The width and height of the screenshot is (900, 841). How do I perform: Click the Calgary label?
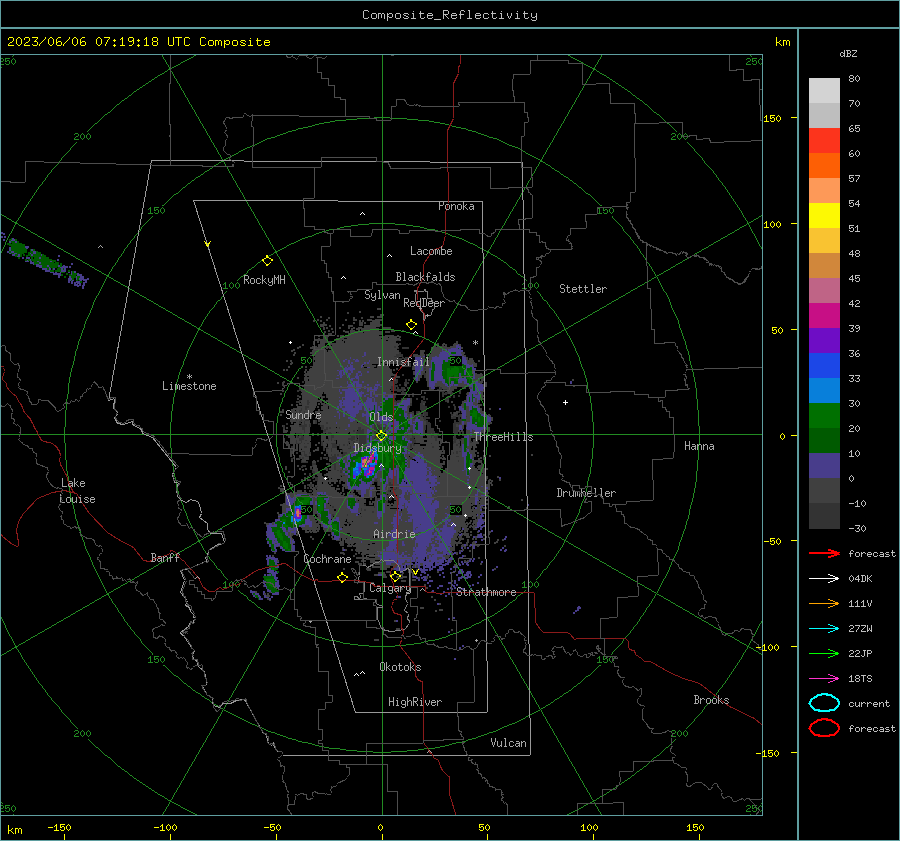tap(390, 588)
